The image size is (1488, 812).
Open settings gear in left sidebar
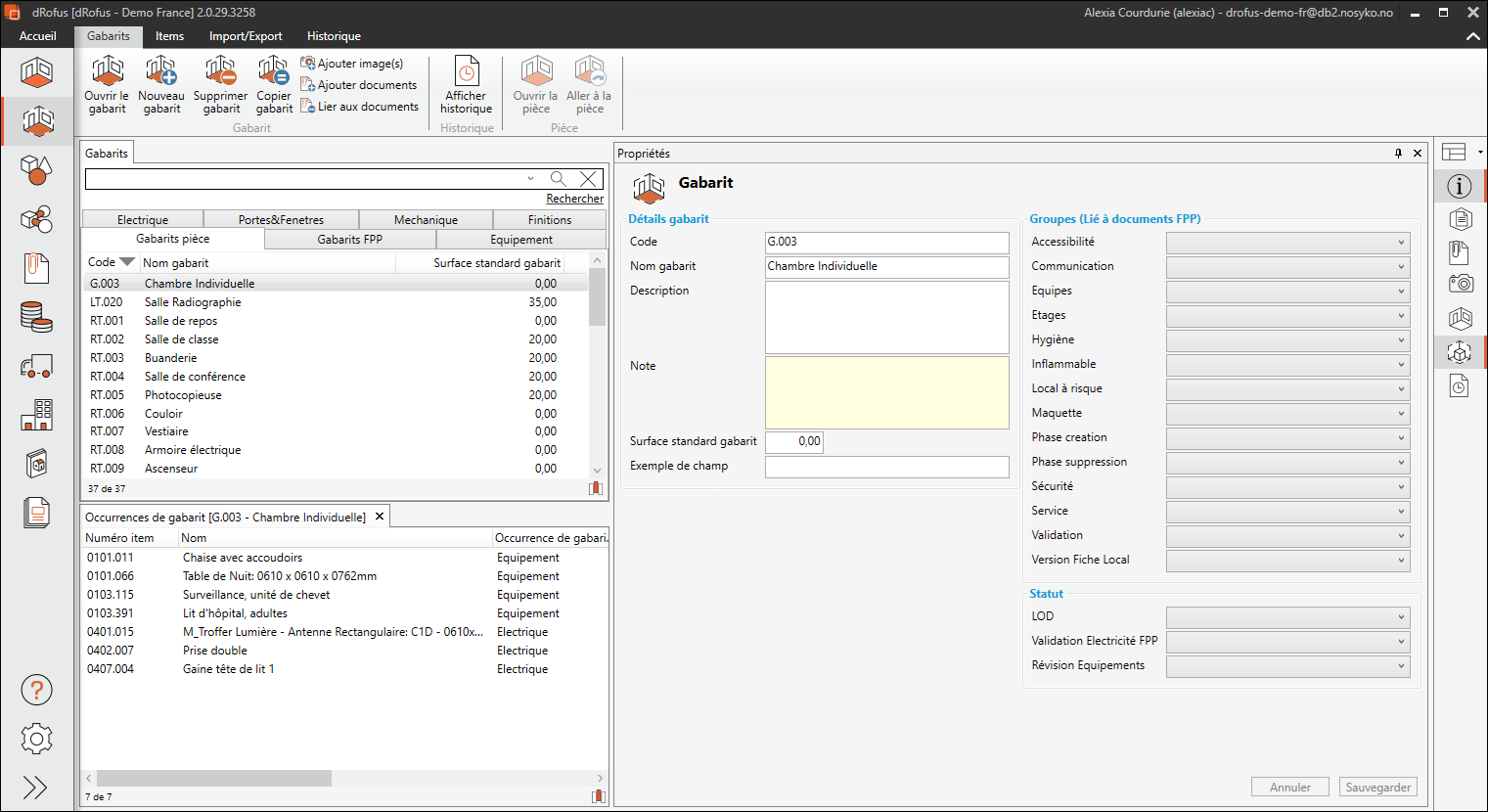tap(36, 739)
